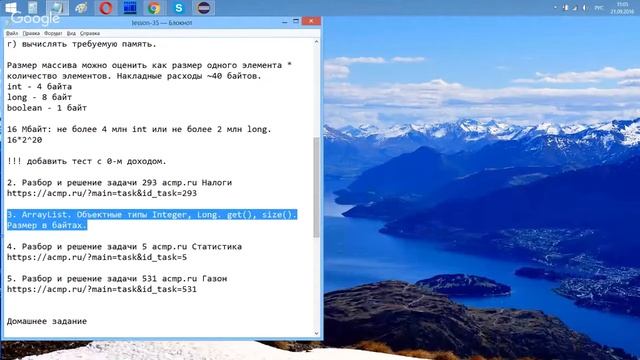This screenshot has height=360, width=640.
Task: Minimize the Notepad window
Action: [x=284, y=22]
